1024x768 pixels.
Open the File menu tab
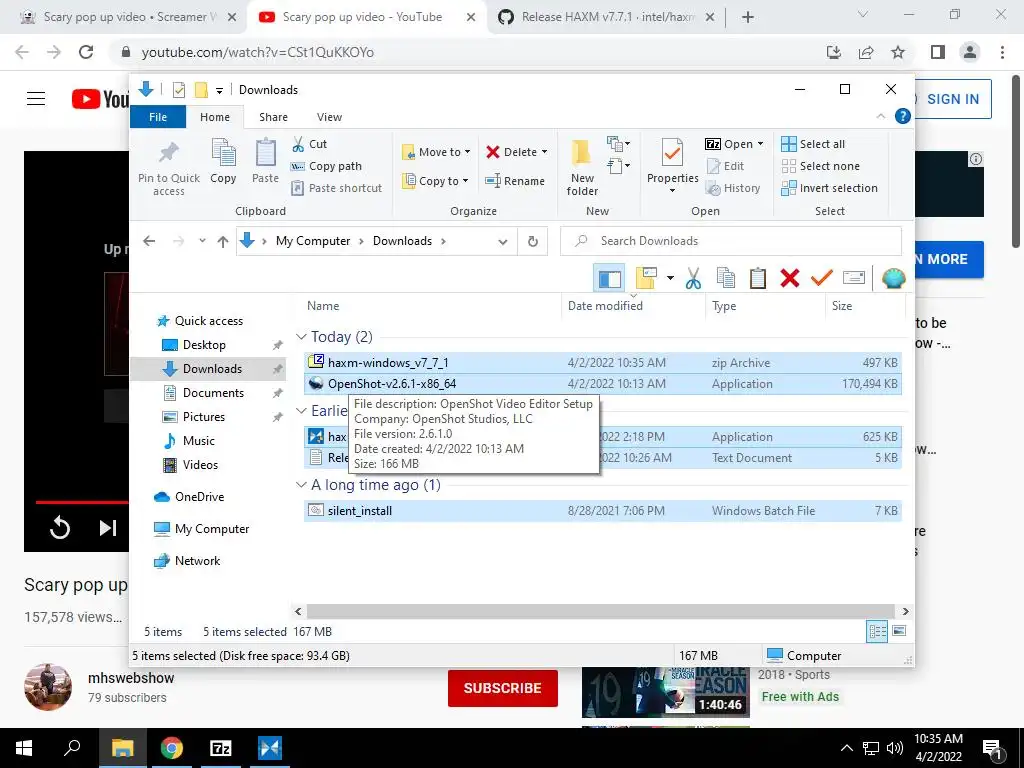click(x=158, y=117)
